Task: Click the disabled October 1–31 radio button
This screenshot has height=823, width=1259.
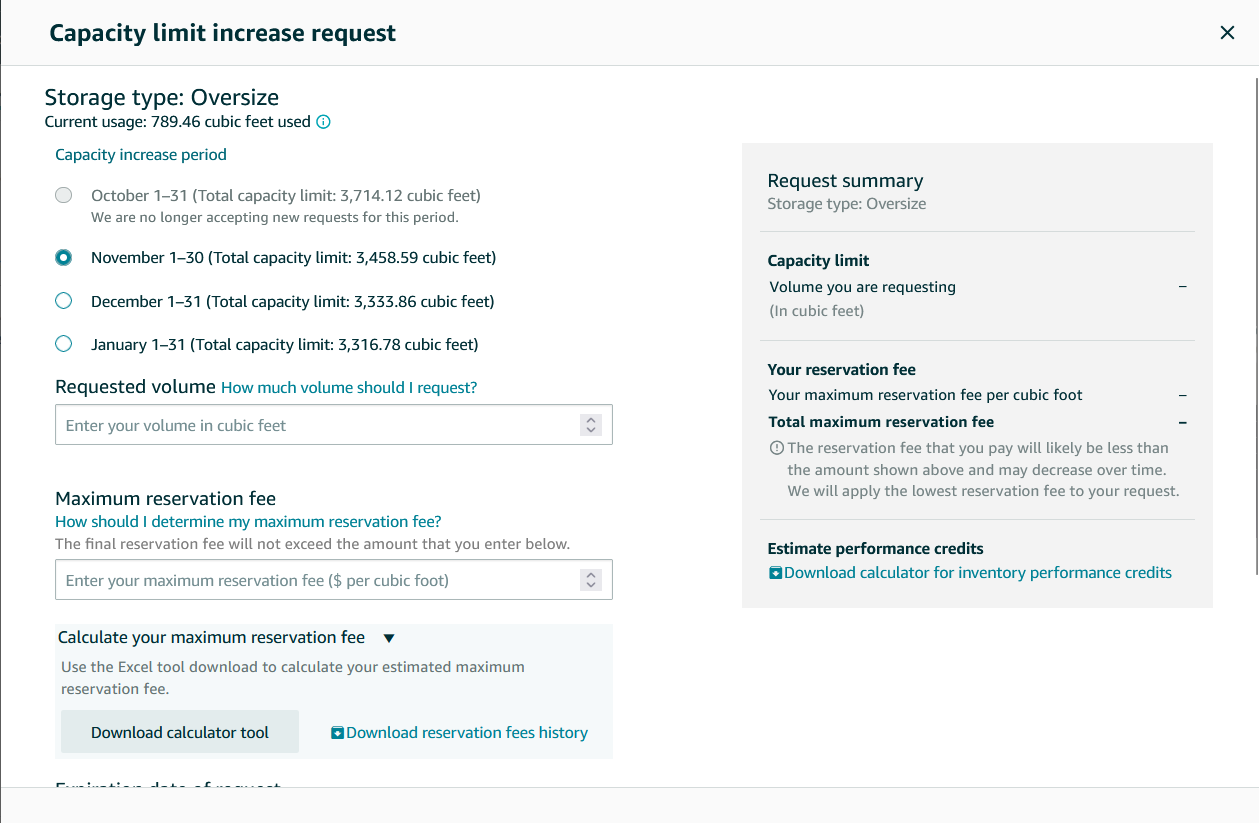Action: click(x=64, y=195)
